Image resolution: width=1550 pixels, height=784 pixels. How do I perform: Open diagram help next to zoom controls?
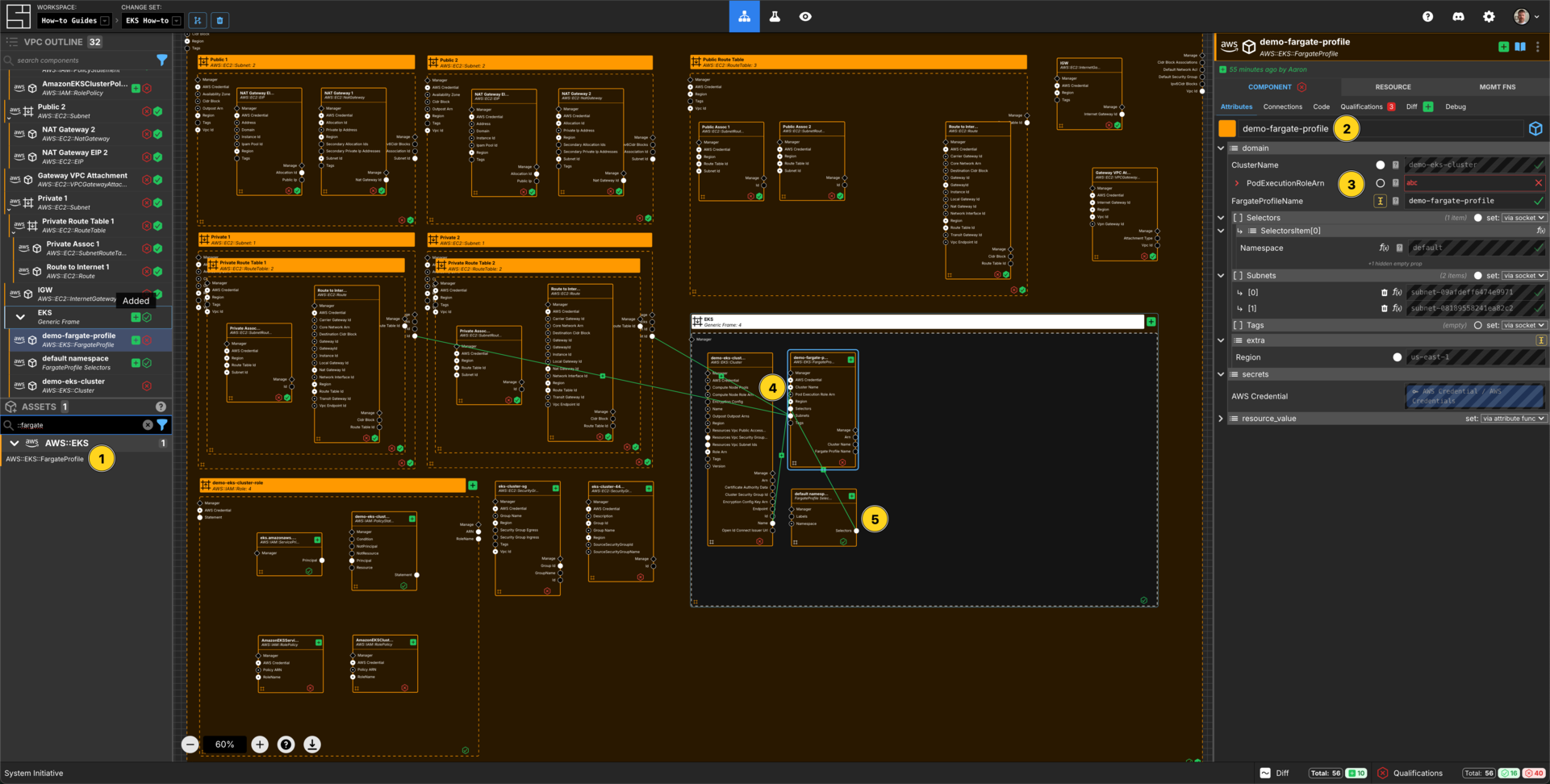coord(286,744)
